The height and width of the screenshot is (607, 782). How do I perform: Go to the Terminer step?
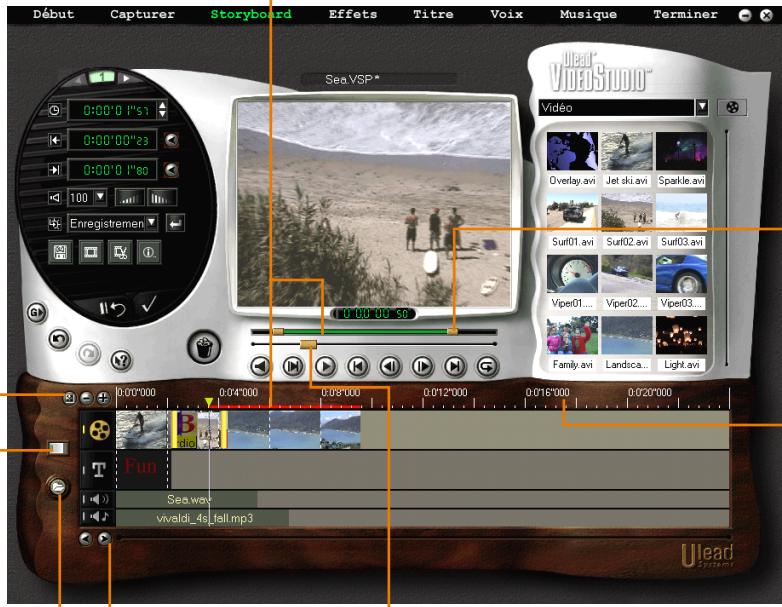tap(685, 14)
